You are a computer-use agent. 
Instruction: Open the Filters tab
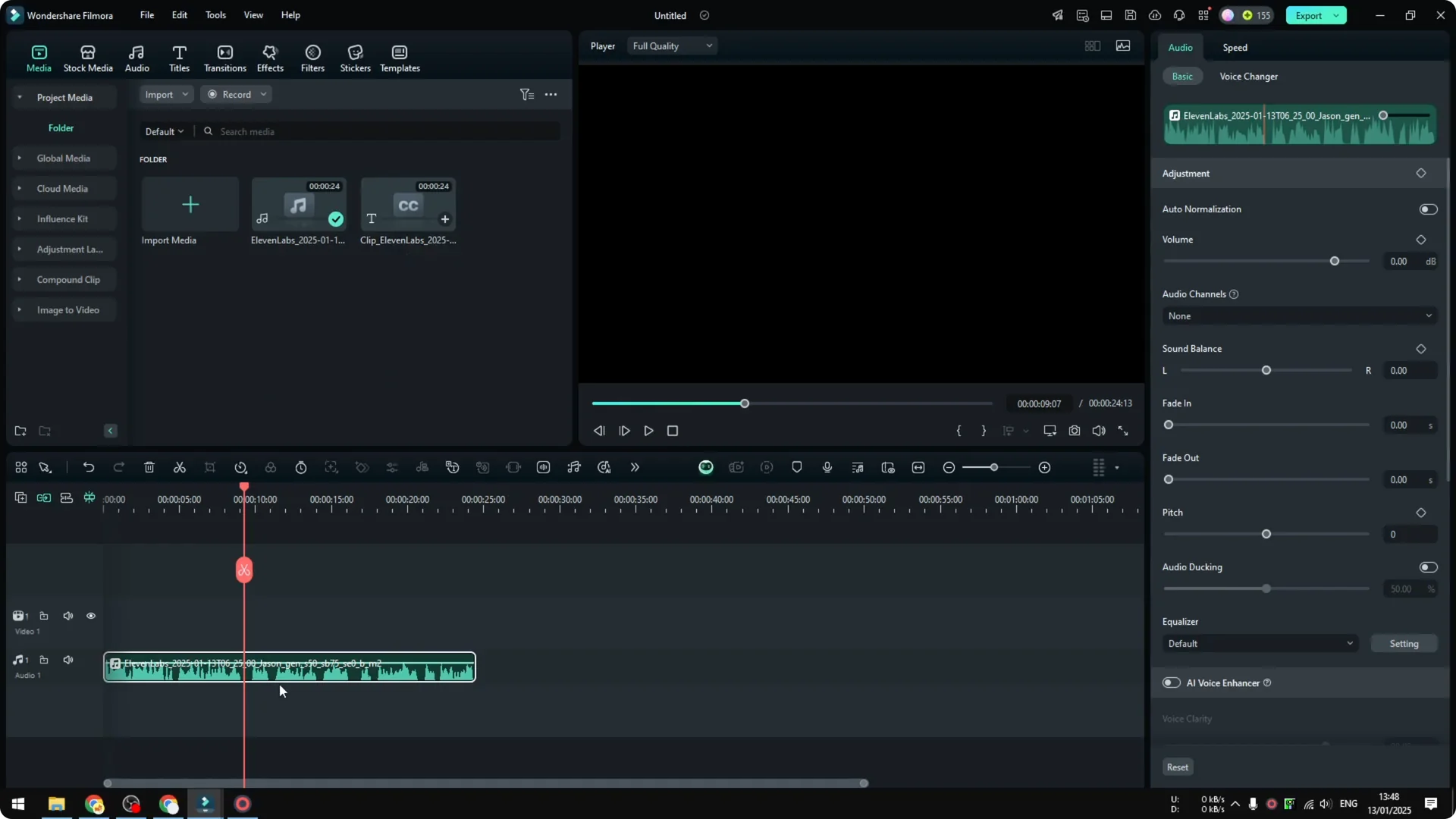312,58
